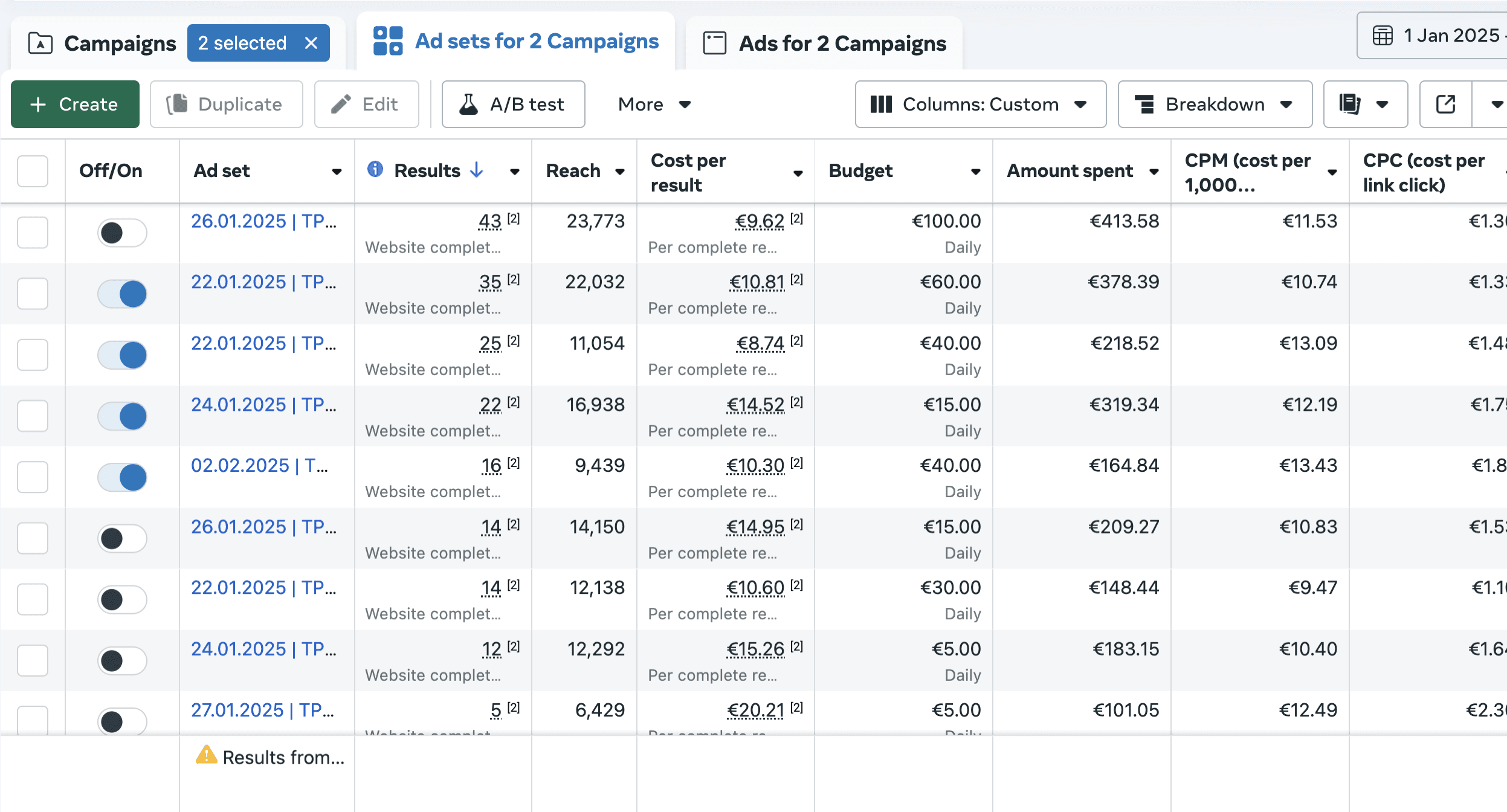
Task: Click the A/B test flask button
Action: [x=513, y=104]
